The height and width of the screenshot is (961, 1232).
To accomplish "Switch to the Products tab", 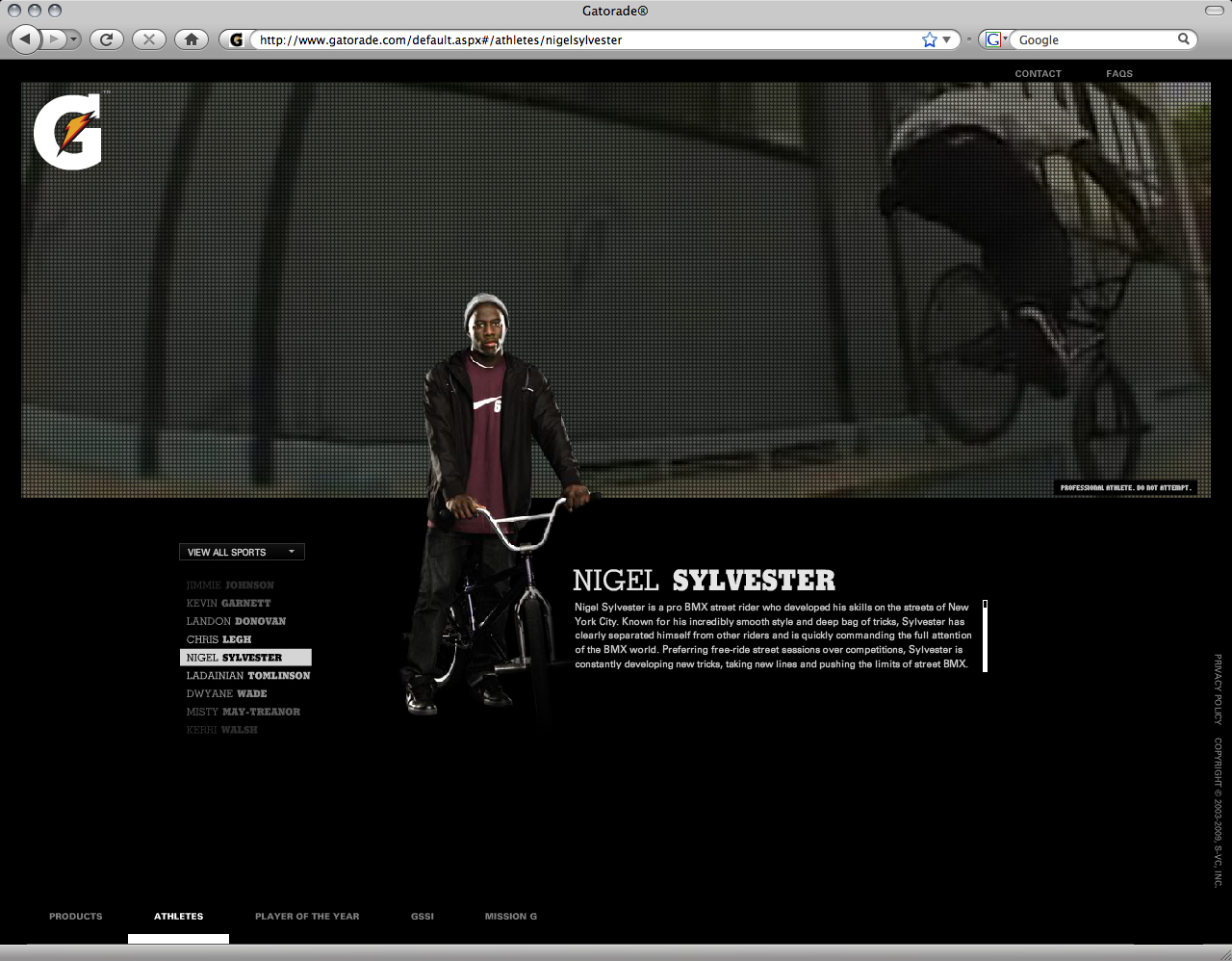I will (76, 917).
